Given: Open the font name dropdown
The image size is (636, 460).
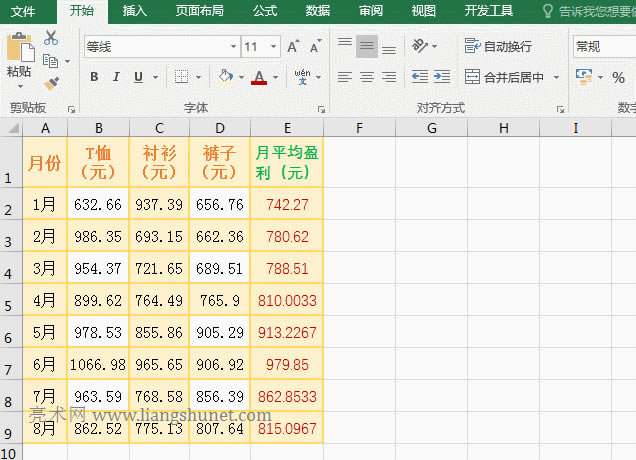Looking at the screenshot, I should pyautogui.click(x=233, y=47).
